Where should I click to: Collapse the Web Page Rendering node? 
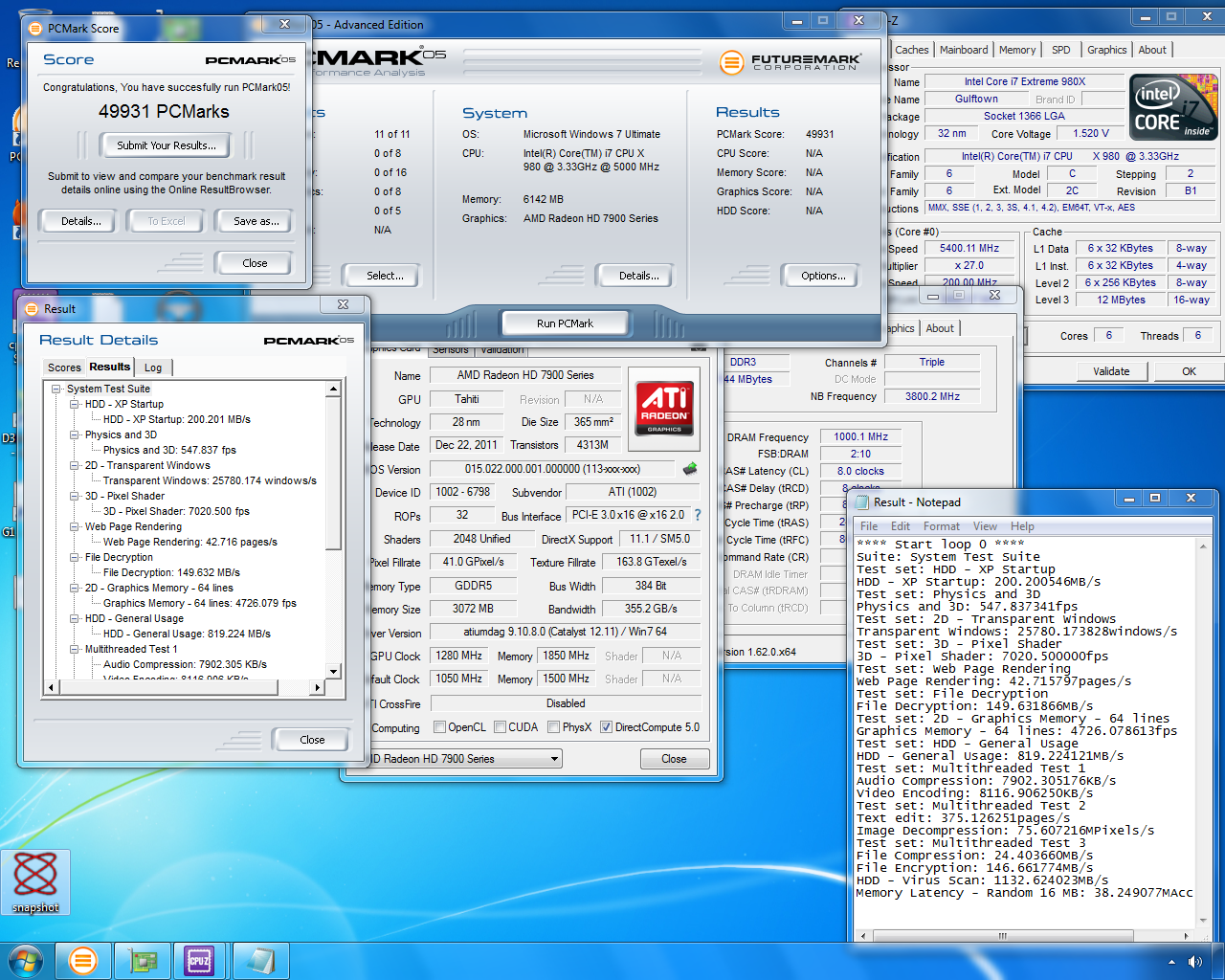tap(75, 527)
